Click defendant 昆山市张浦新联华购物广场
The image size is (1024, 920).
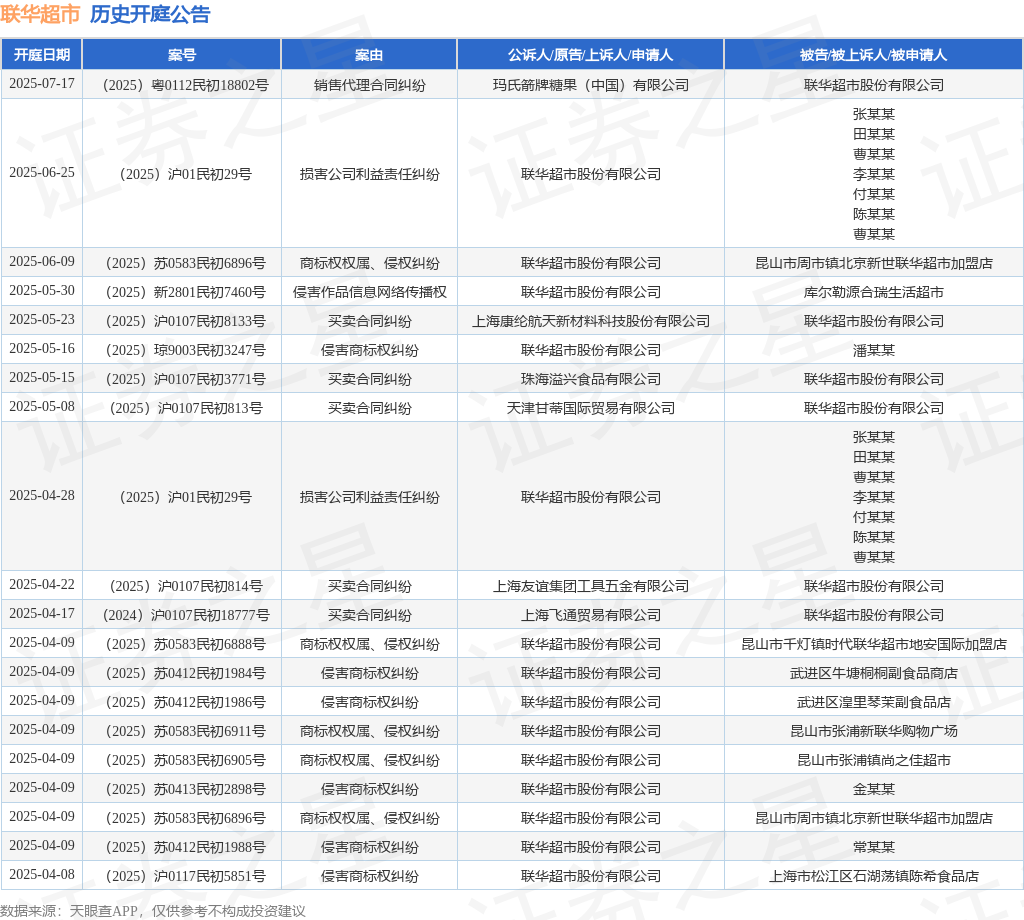873,732
